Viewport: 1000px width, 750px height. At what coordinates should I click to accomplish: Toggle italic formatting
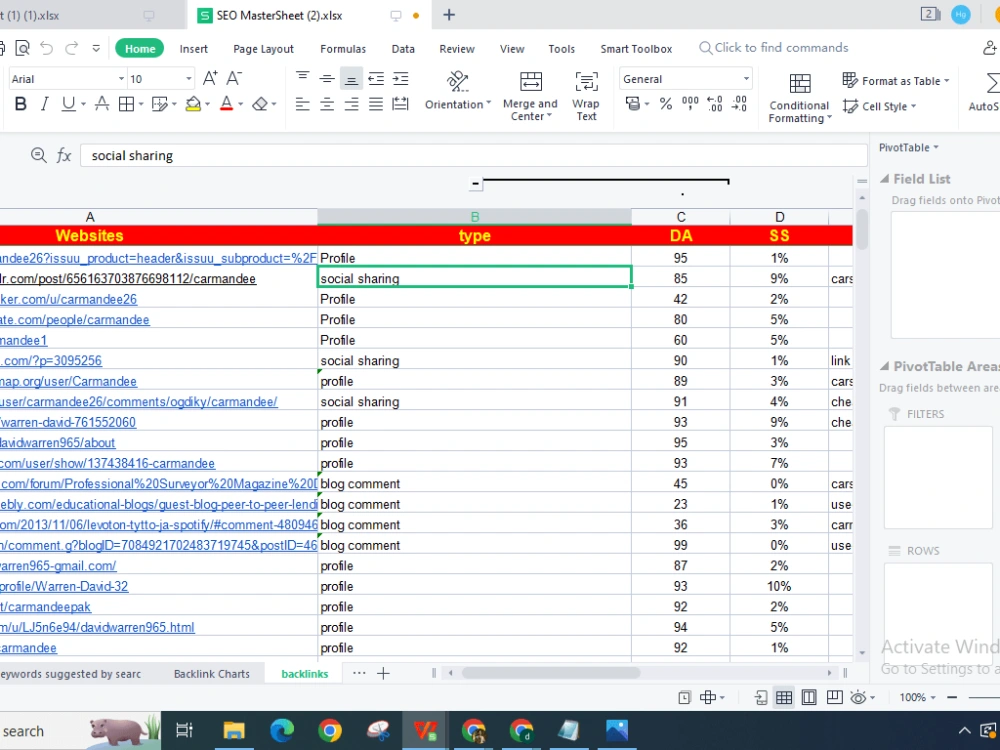(x=45, y=104)
